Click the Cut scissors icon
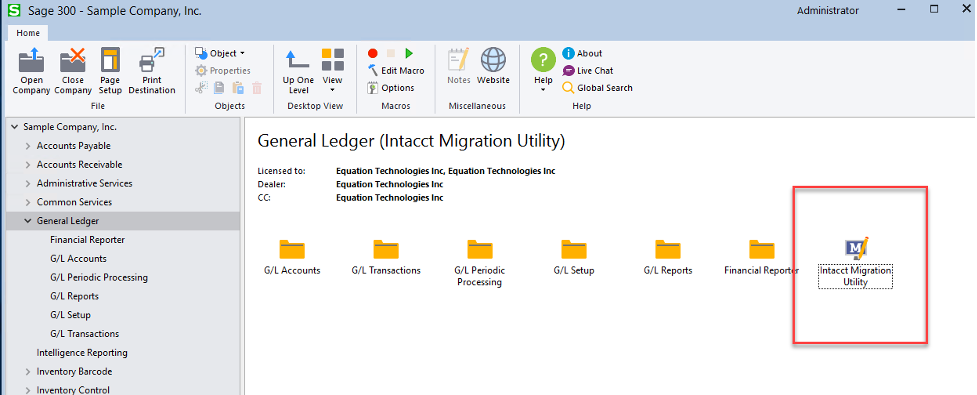 (201, 88)
